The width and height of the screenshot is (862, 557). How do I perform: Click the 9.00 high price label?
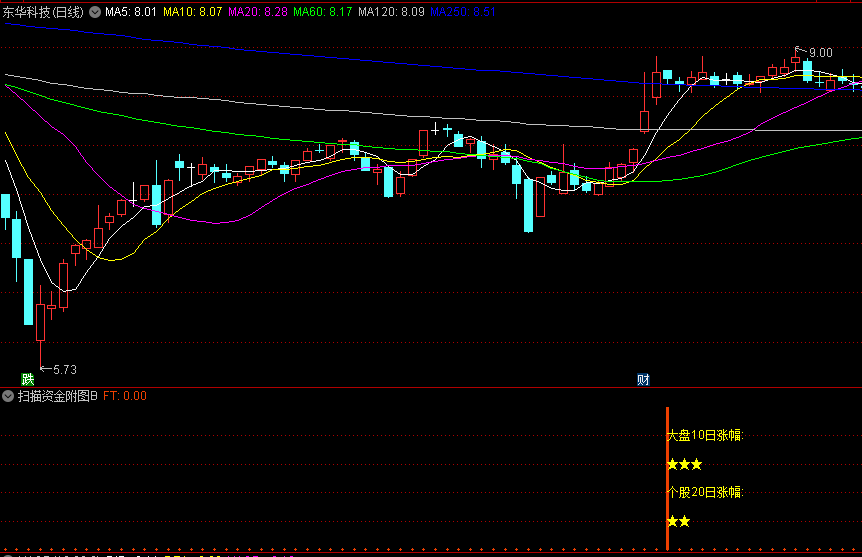[x=821, y=53]
